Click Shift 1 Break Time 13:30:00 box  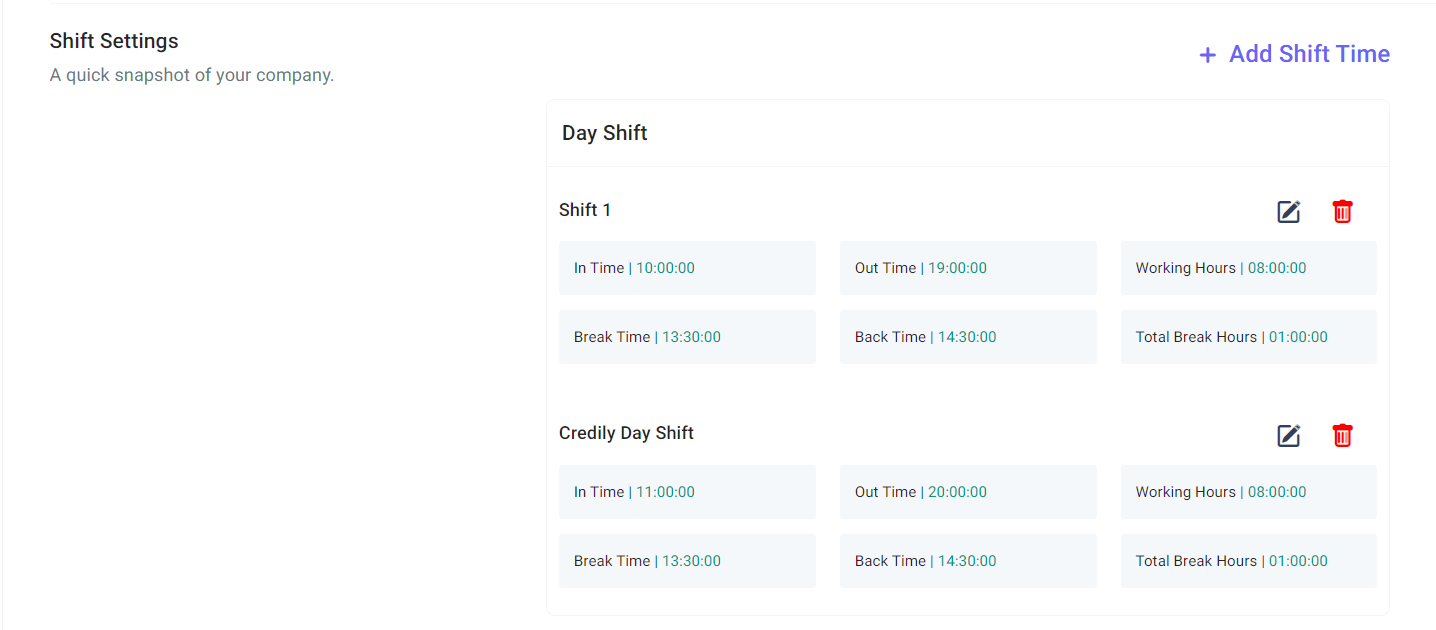click(687, 337)
